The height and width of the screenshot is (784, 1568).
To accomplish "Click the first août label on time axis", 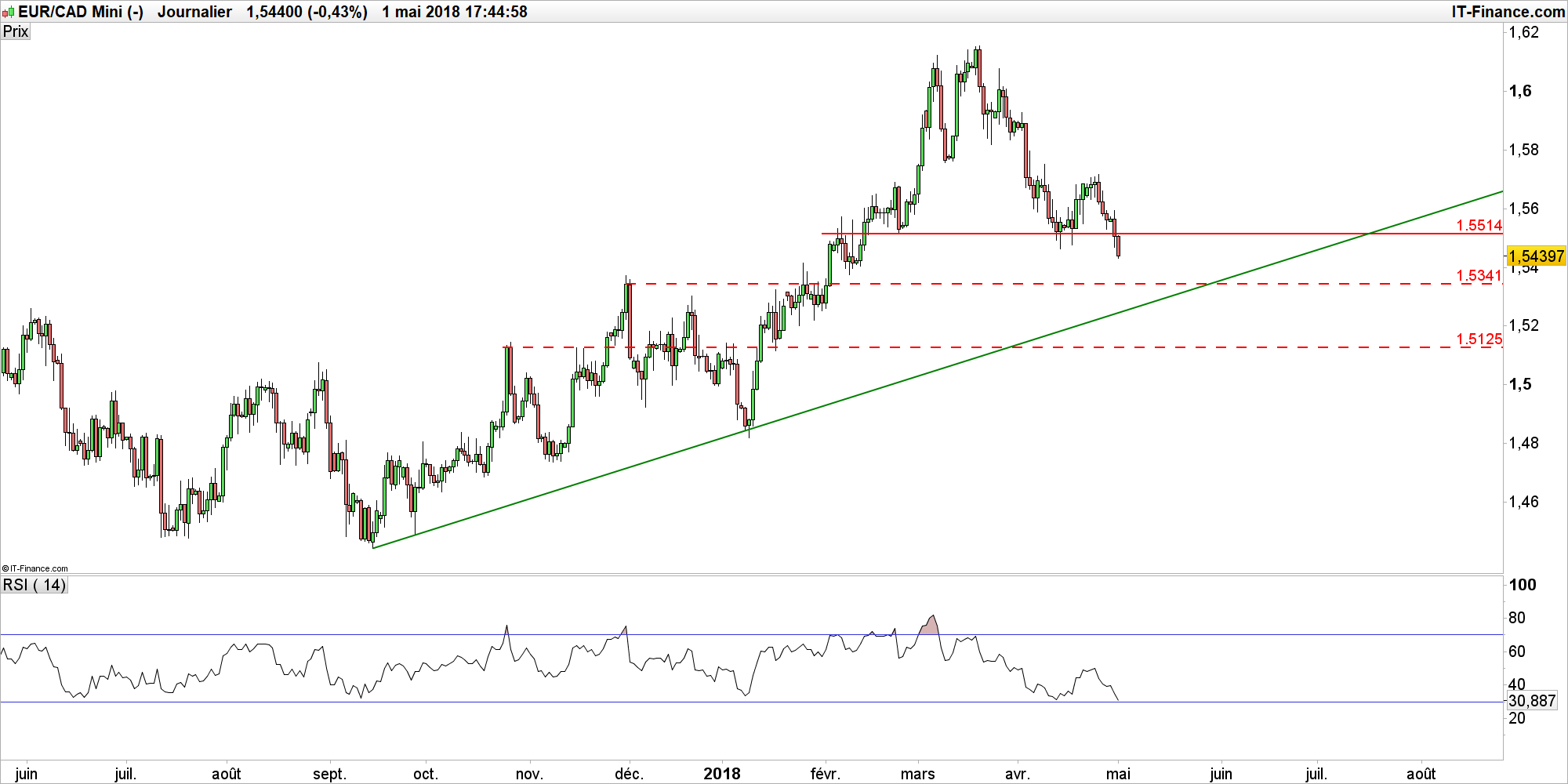I will click(227, 774).
